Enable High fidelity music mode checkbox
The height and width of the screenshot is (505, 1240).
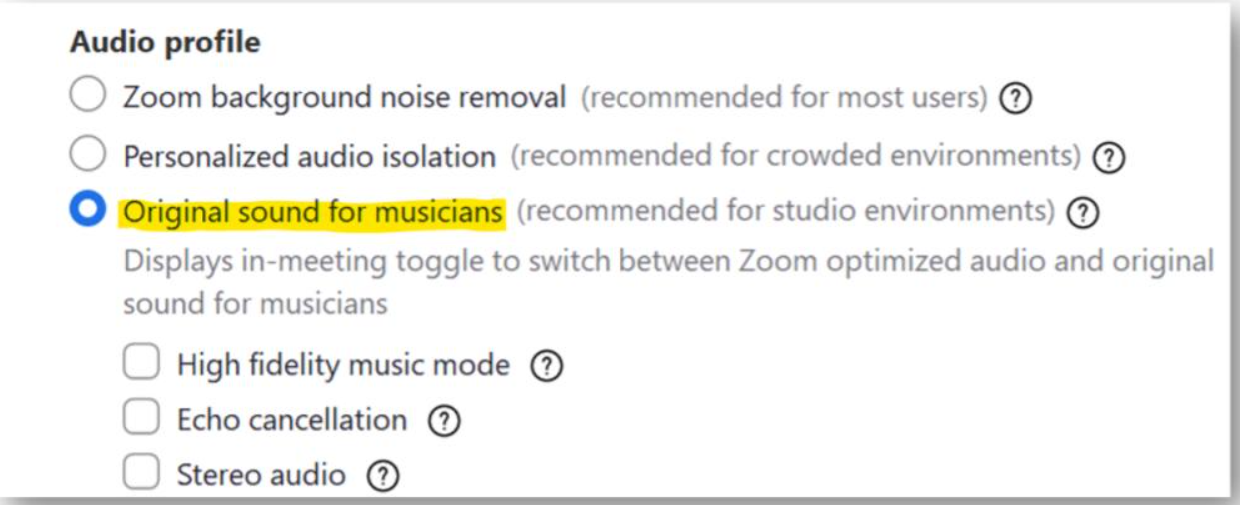[141, 364]
